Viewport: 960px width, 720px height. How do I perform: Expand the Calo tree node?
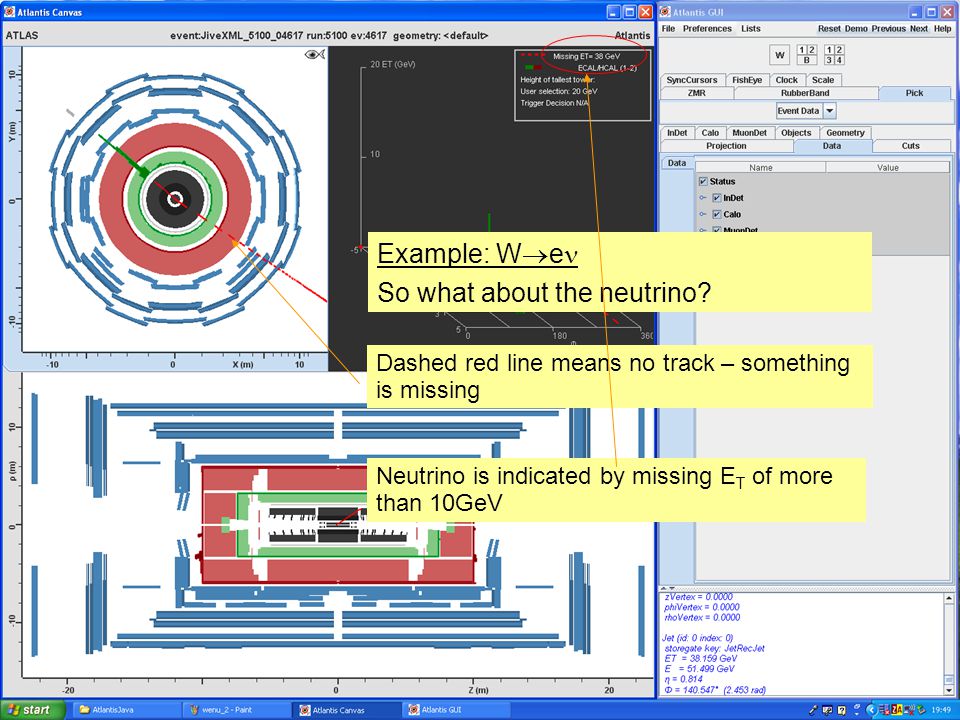tap(703, 214)
